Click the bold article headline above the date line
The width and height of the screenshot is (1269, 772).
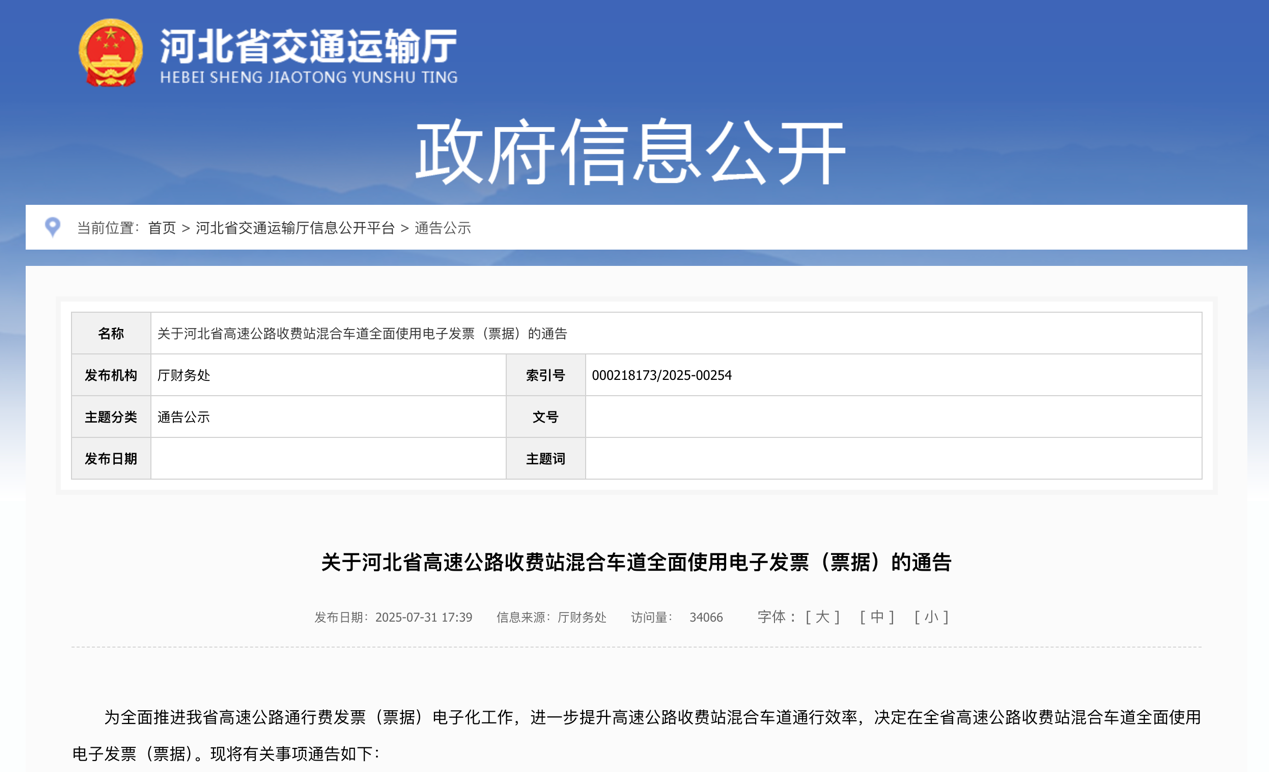[636, 562]
